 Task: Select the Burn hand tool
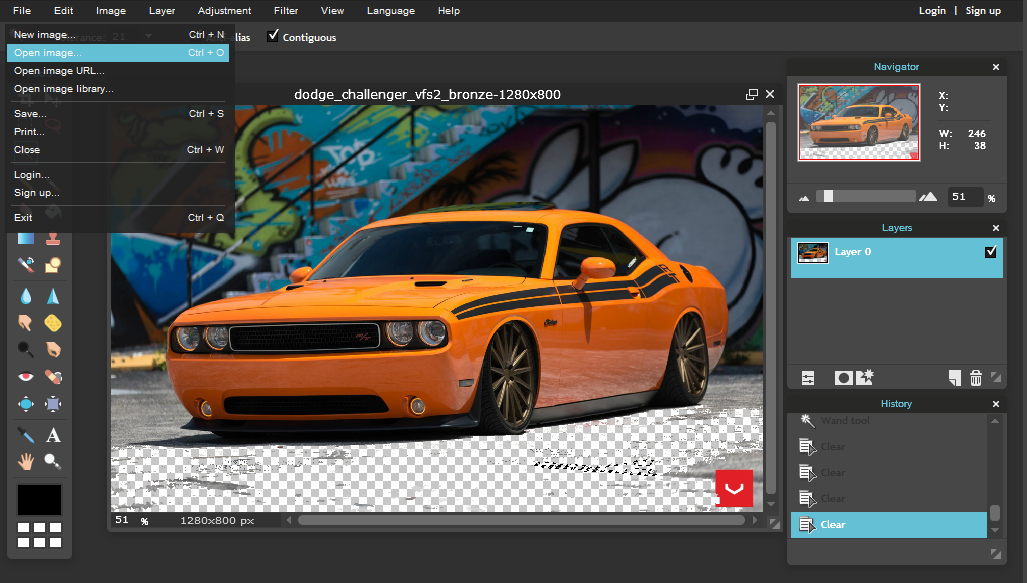point(53,349)
